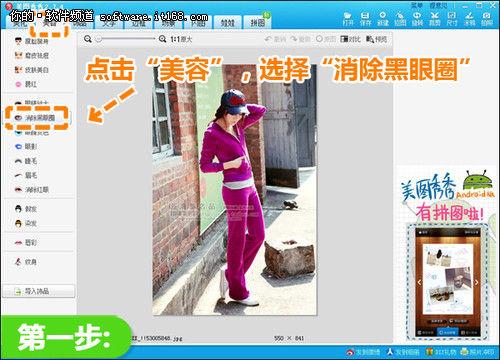This screenshot has height=360, width=500.
Task: Click the collage phone preview thumbnail
Action: 448,282
